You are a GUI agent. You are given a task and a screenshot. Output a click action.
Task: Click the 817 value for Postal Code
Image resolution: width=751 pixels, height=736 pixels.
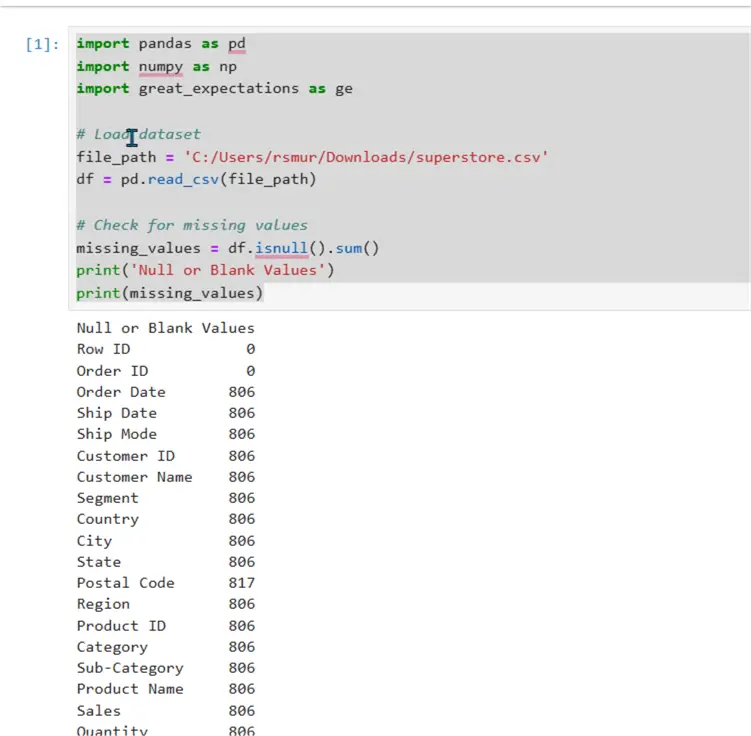tap(242, 583)
